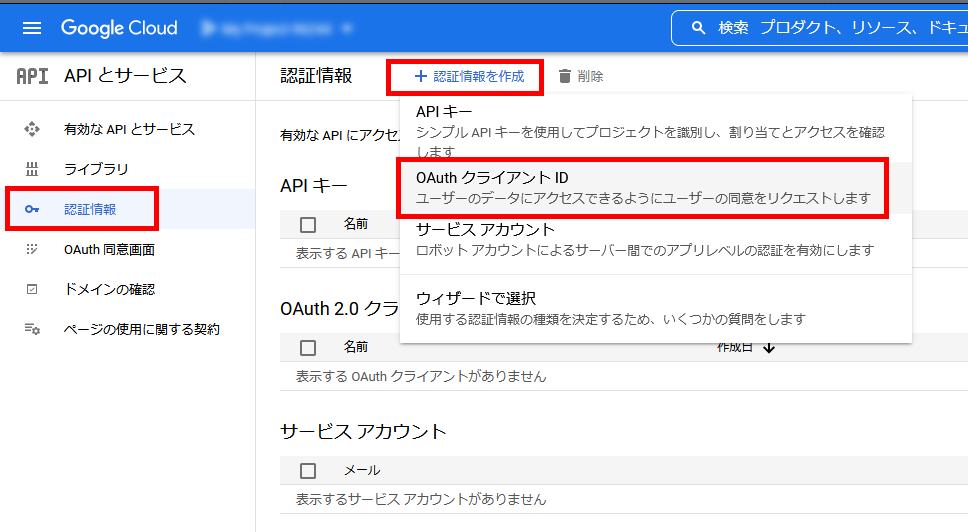Click the OAuth 同意画面 dots icon
The image size is (968, 532).
(x=32, y=249)
